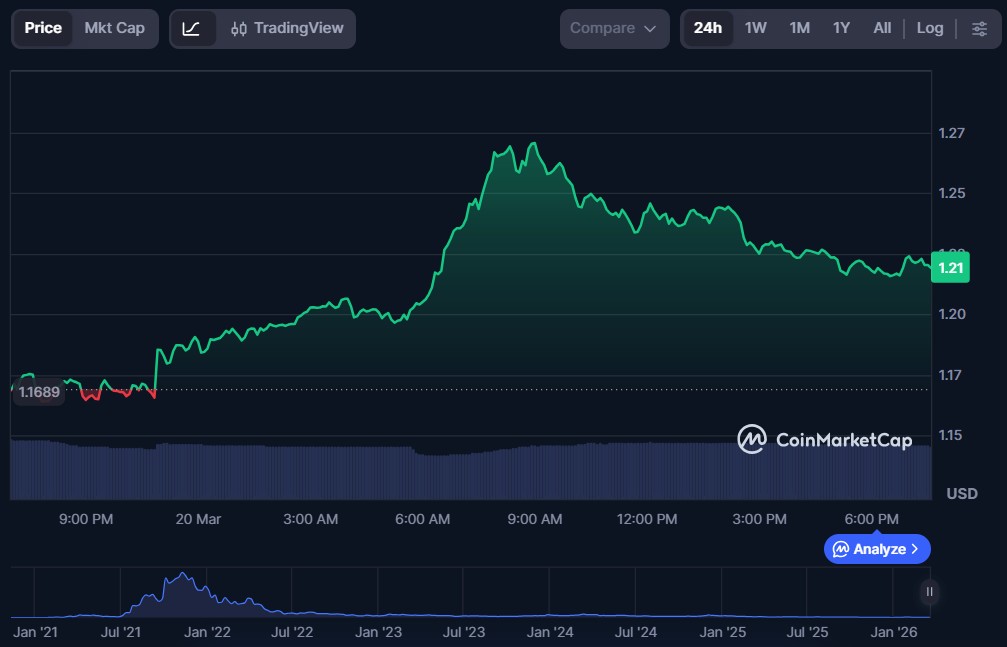The height and width of the screenshot is (647, 1007).
Task: Open the Compare dropdown
Action: pyautogui.click(x=614, y=29)
